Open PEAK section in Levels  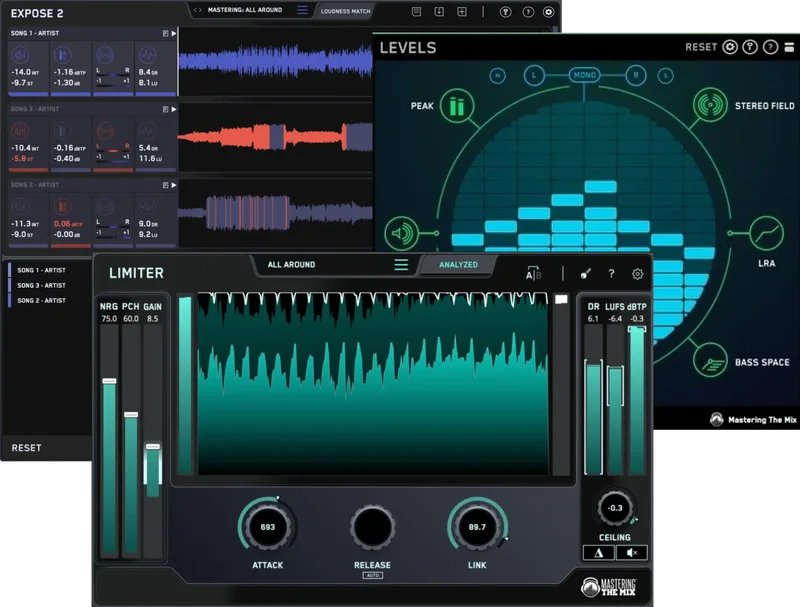click(457, 106)
